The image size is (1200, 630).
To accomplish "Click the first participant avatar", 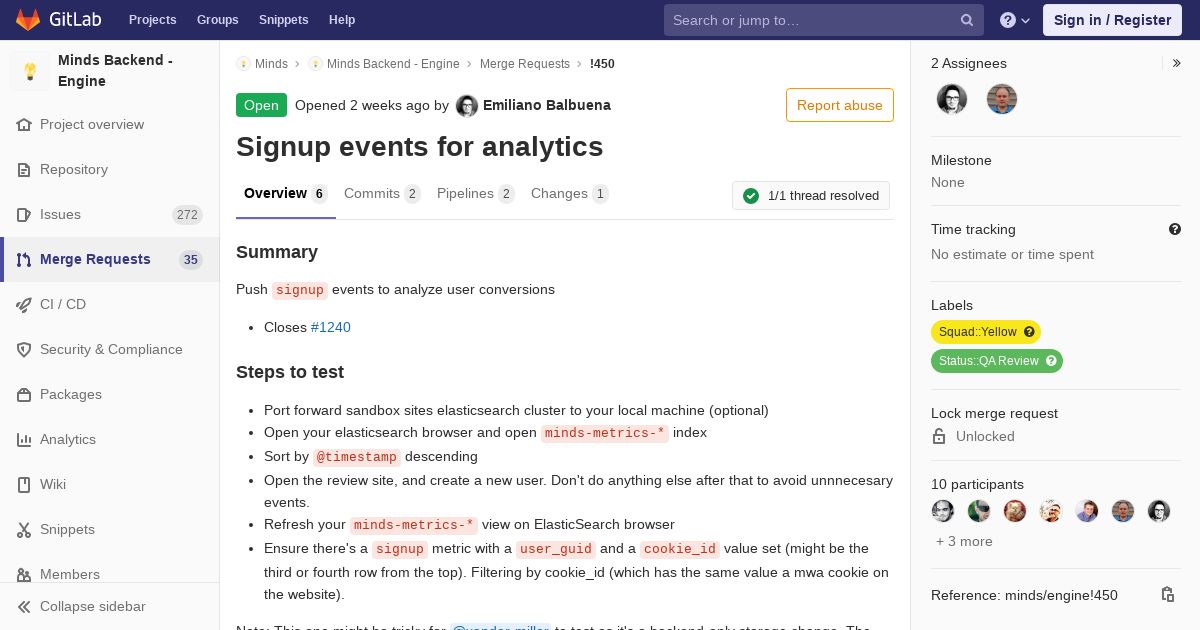I will click(943, 511).
